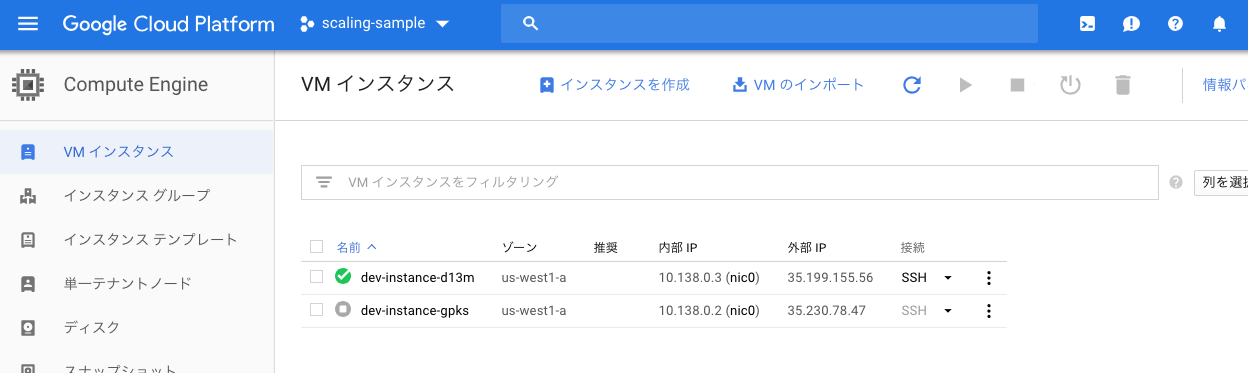Click external IP 35.199.155.56
This screenshot has width=1248, height=373.
pos(830,277)
